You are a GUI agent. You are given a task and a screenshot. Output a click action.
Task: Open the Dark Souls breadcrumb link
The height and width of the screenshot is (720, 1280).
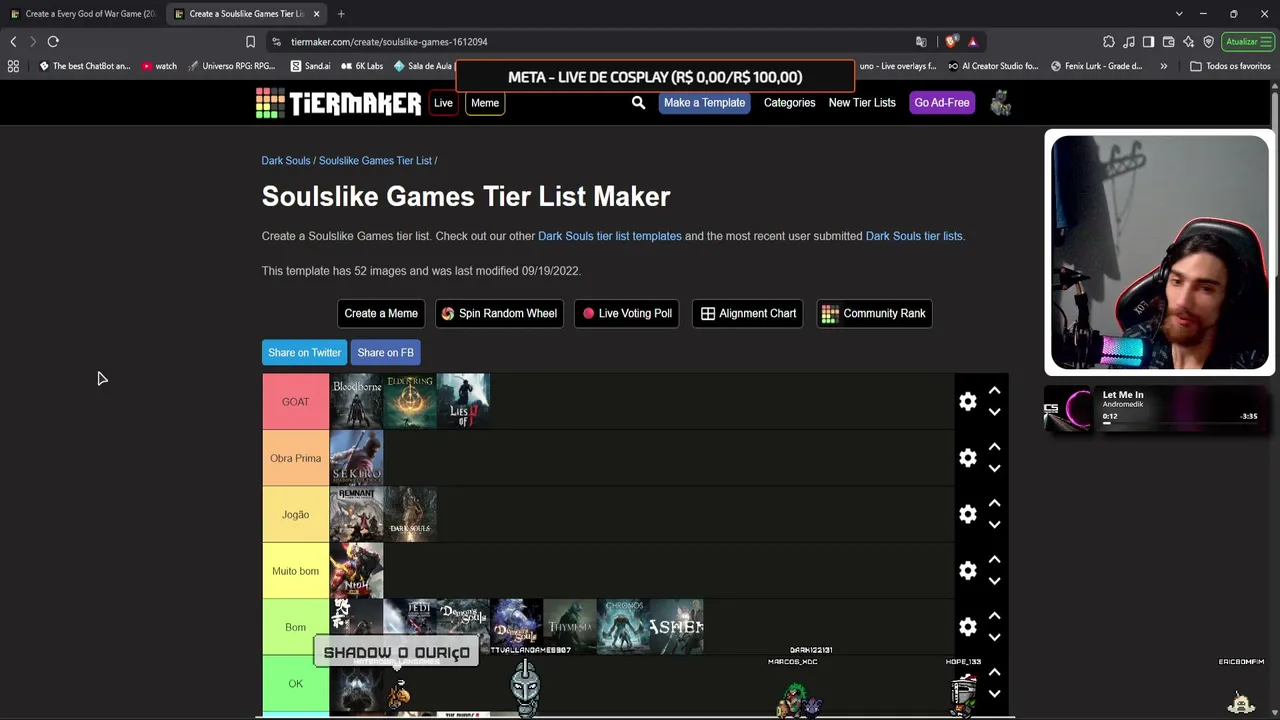pos(286,160)
